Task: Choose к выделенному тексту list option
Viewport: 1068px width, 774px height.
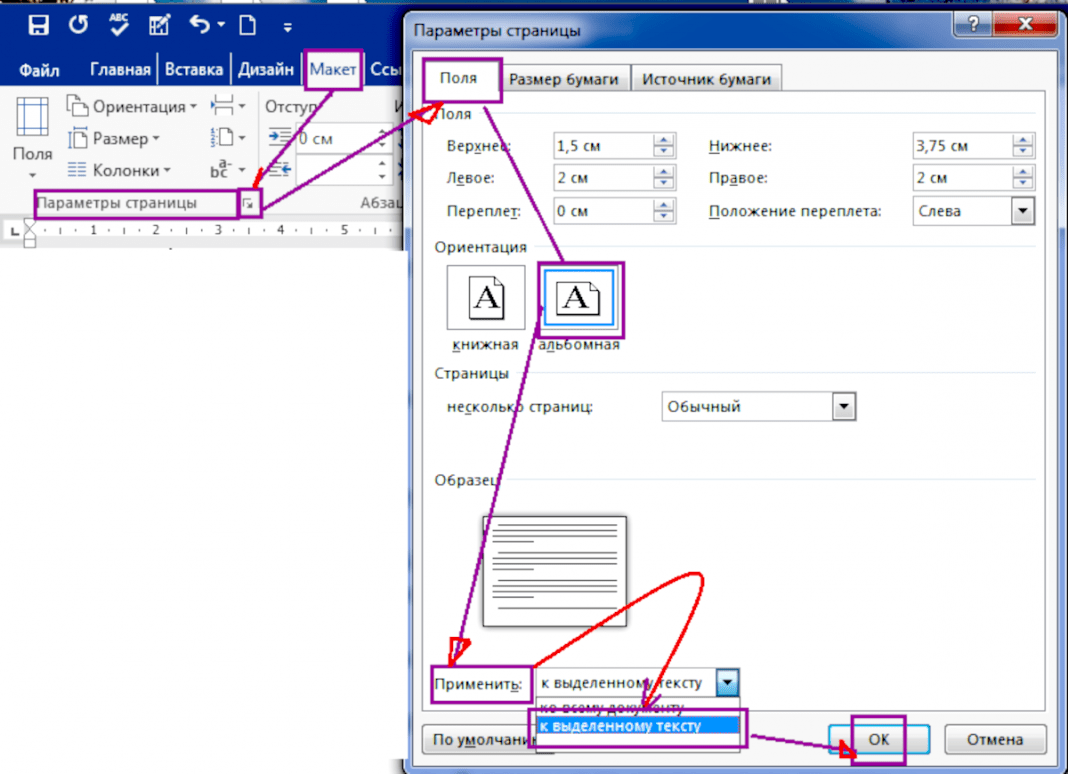Action: click(x=638, y=726)
